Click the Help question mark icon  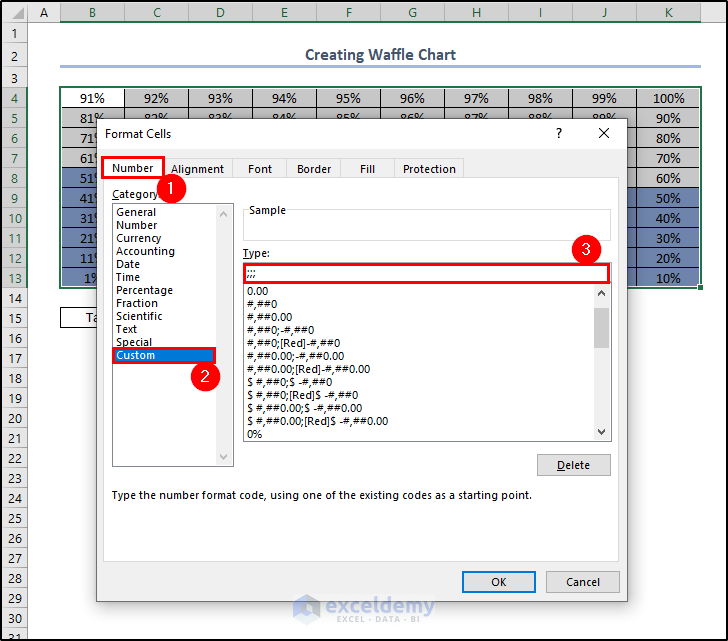(559, 134)
